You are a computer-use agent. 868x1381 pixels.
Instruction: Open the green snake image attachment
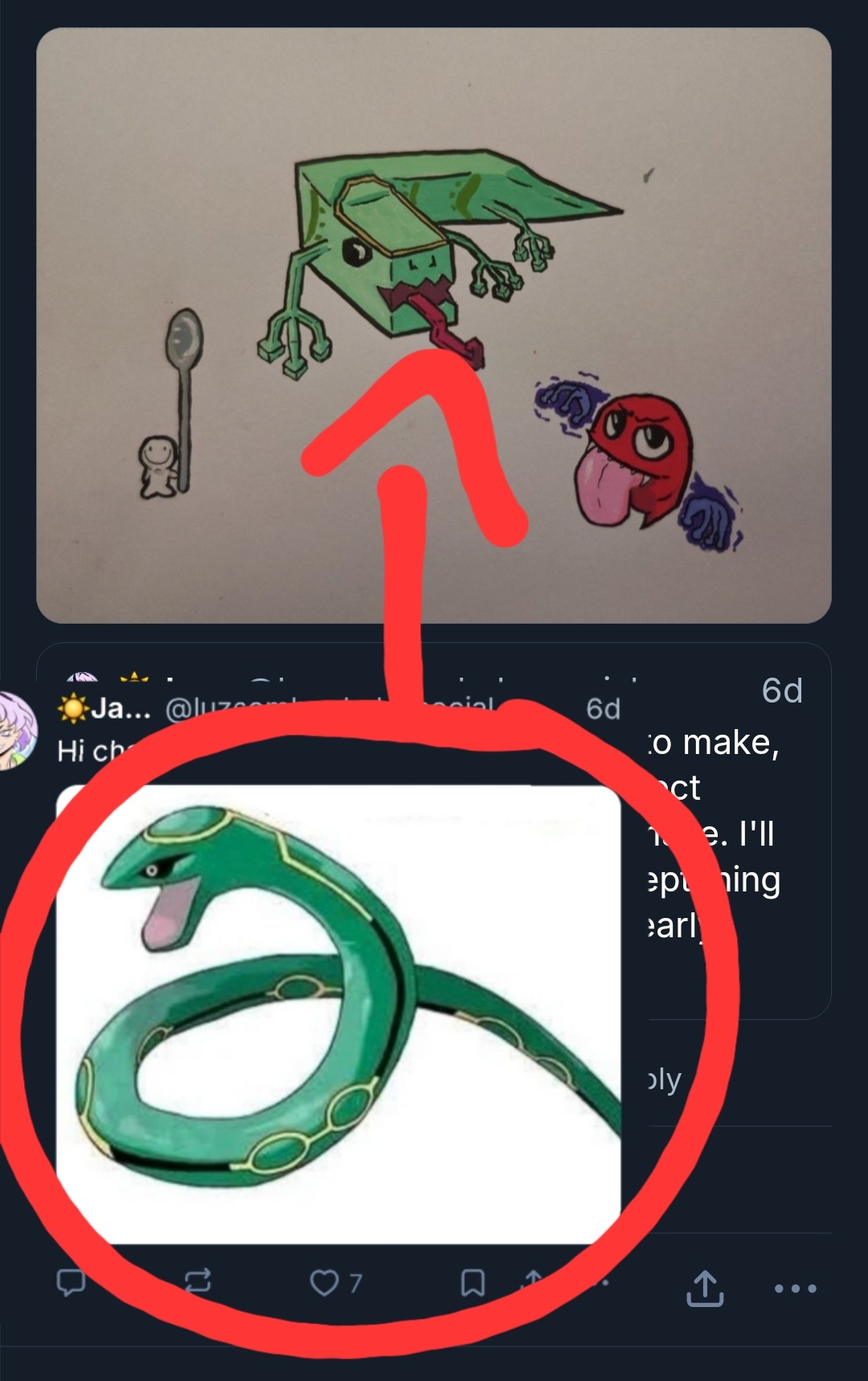[338, 1013]
